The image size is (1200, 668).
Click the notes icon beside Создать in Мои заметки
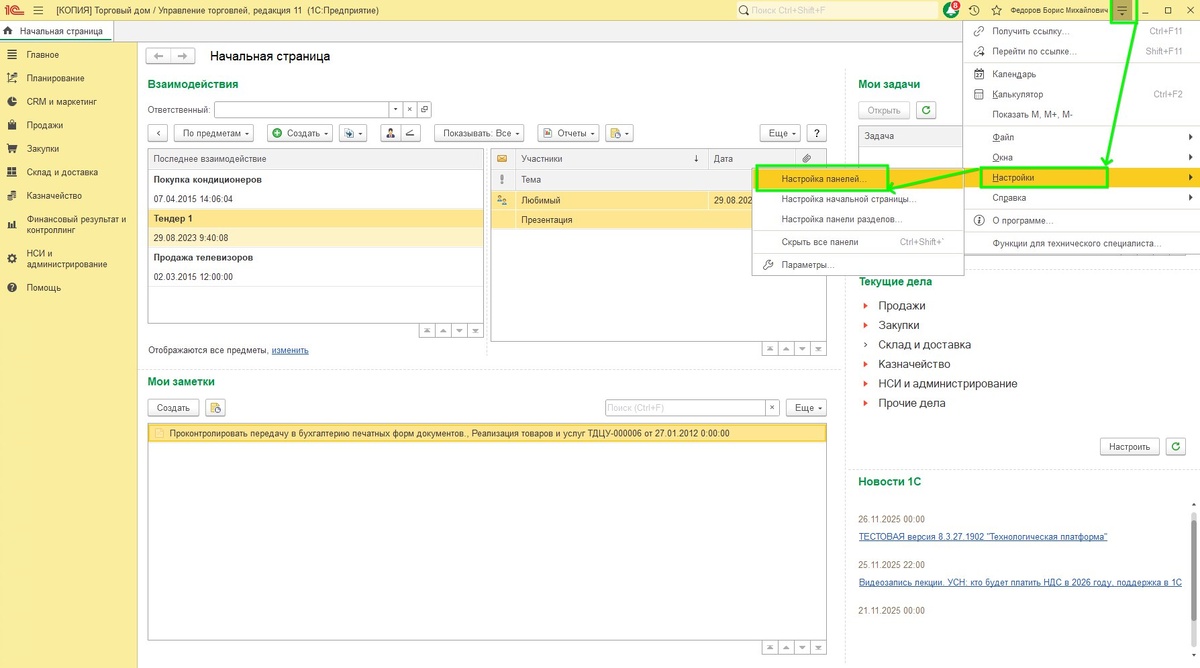point(215,408)
